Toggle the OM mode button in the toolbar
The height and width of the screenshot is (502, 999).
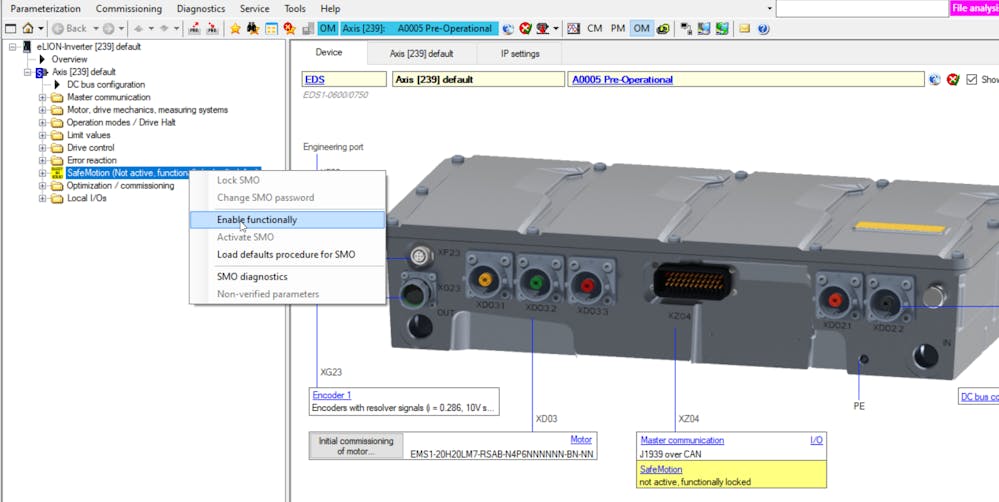click(641, 29)
